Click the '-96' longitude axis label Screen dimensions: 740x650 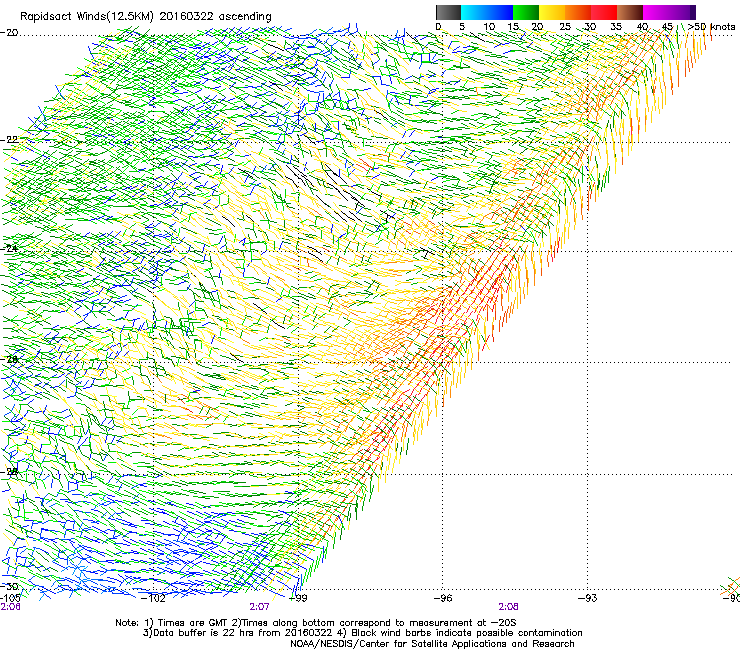(x=443, y=598)
